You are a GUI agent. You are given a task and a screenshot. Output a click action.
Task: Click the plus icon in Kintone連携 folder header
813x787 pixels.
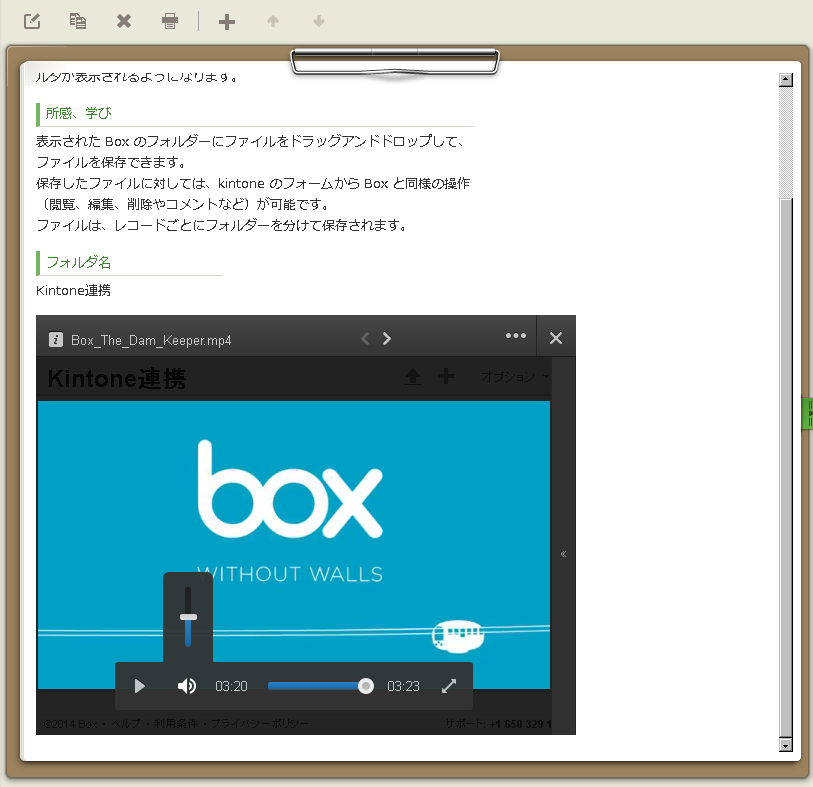pos(446,376)
